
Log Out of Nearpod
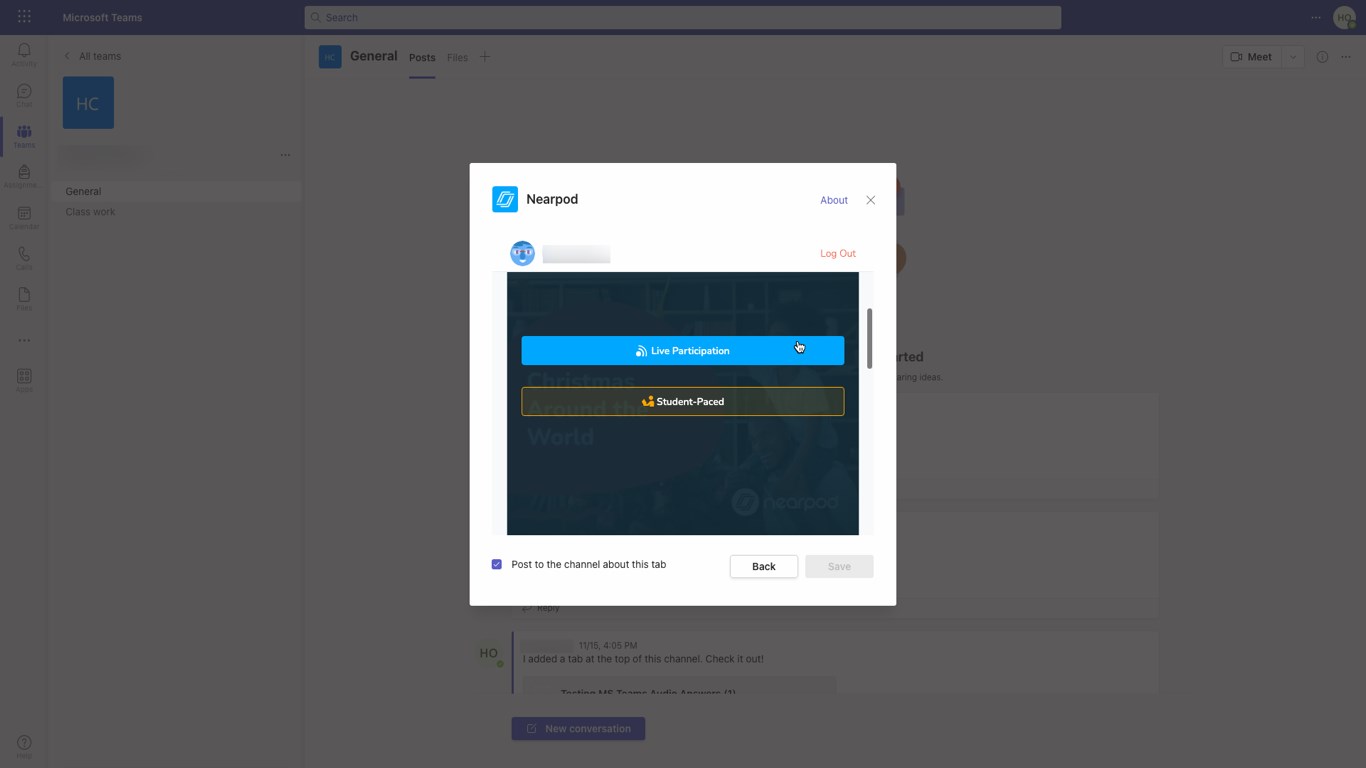tap(838, 254)
